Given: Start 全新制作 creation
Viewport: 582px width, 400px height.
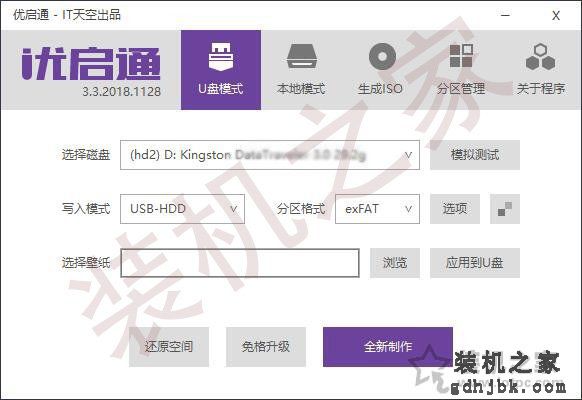Looking at the screenshot, I should (x=388, y=347).
